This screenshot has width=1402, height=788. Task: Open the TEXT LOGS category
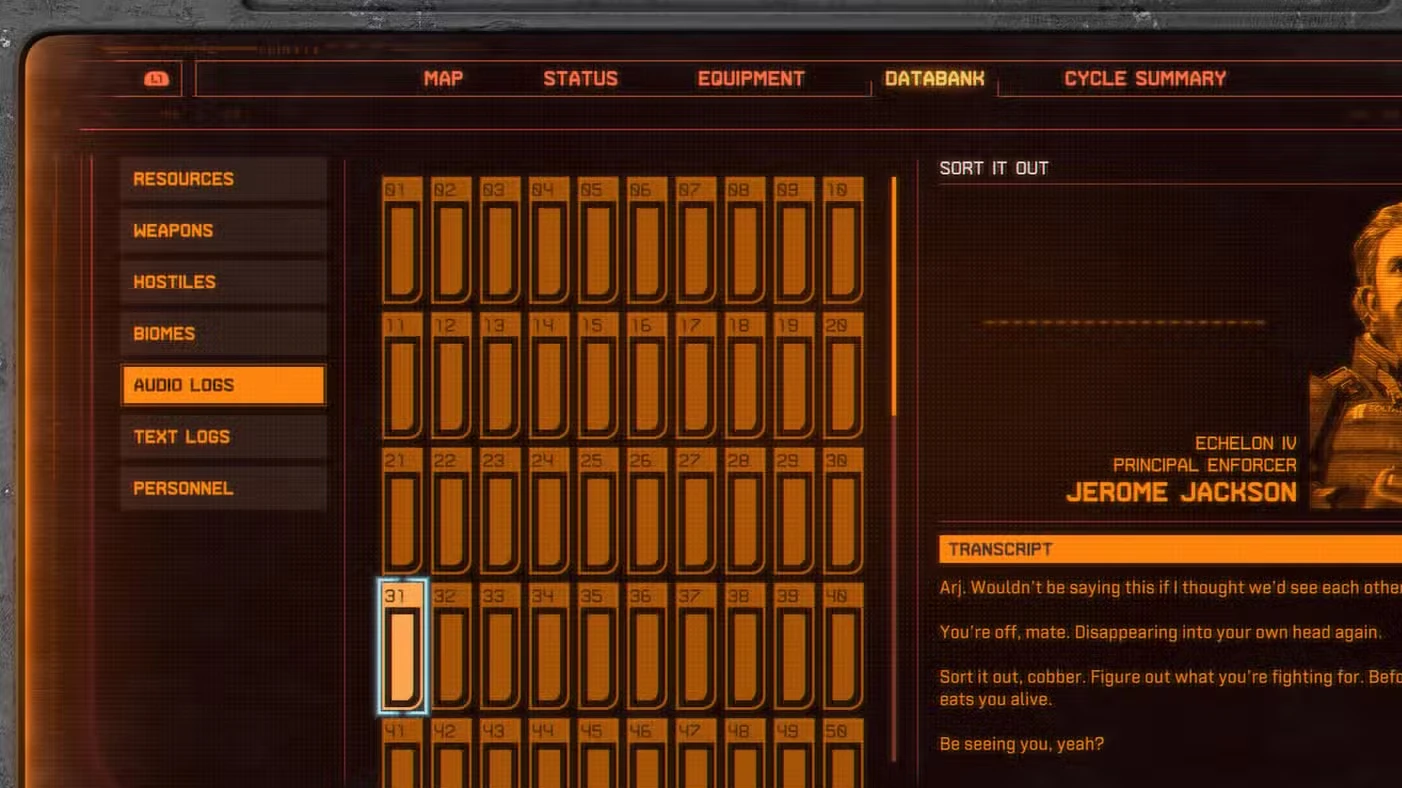point(224,437)
